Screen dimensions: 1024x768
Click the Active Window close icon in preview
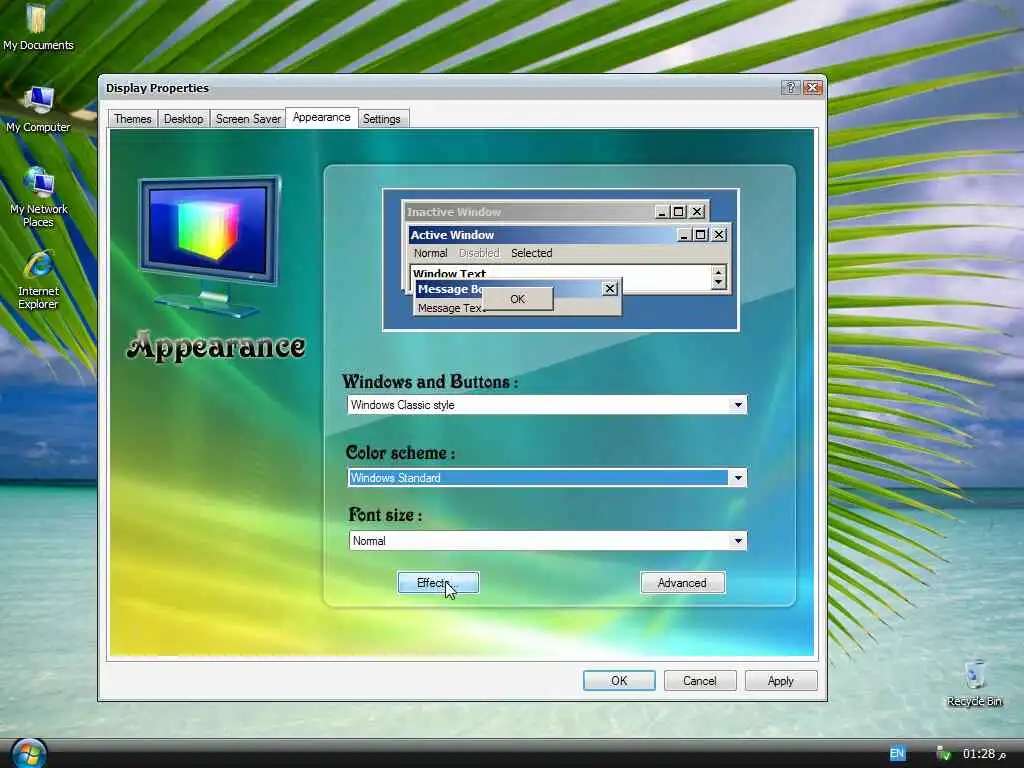point(719,234)
